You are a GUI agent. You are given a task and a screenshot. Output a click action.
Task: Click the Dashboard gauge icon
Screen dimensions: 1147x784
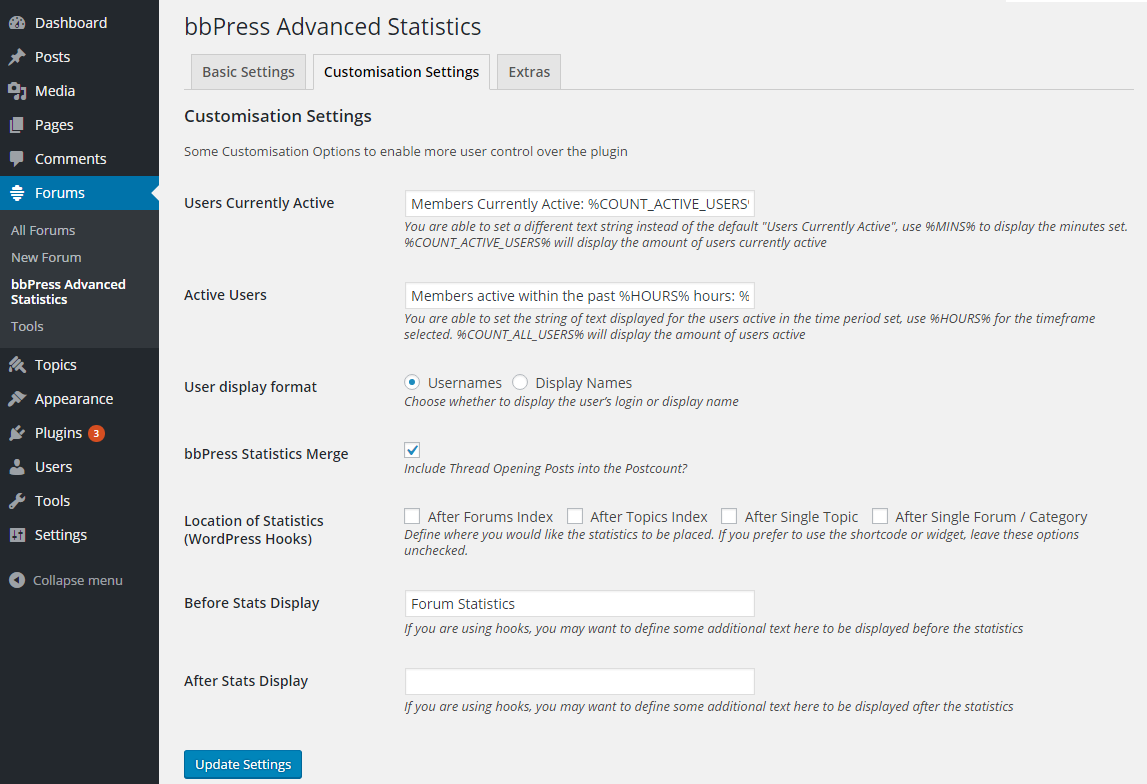pos(17,23)
